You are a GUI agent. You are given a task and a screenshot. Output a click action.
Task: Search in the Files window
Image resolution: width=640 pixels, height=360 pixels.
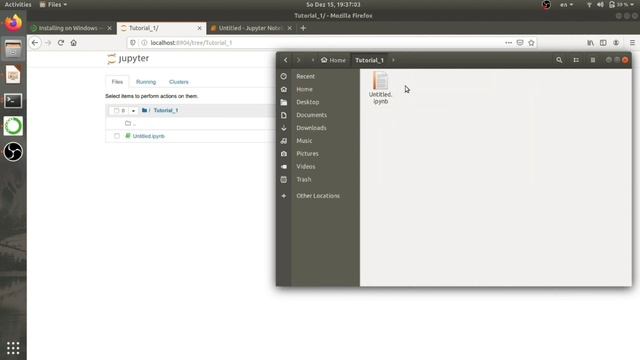click(559, 60)
